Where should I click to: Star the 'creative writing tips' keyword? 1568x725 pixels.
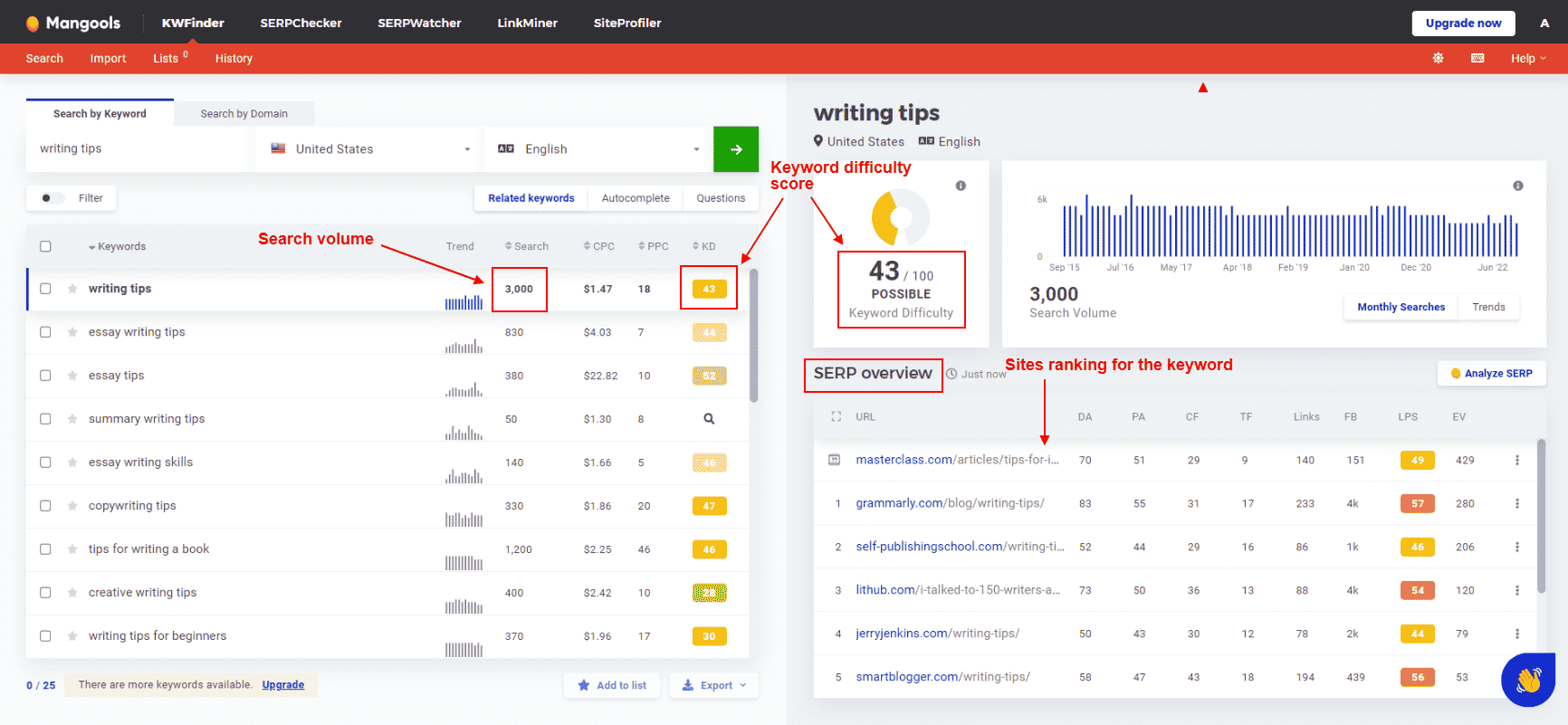click(72, 593)
